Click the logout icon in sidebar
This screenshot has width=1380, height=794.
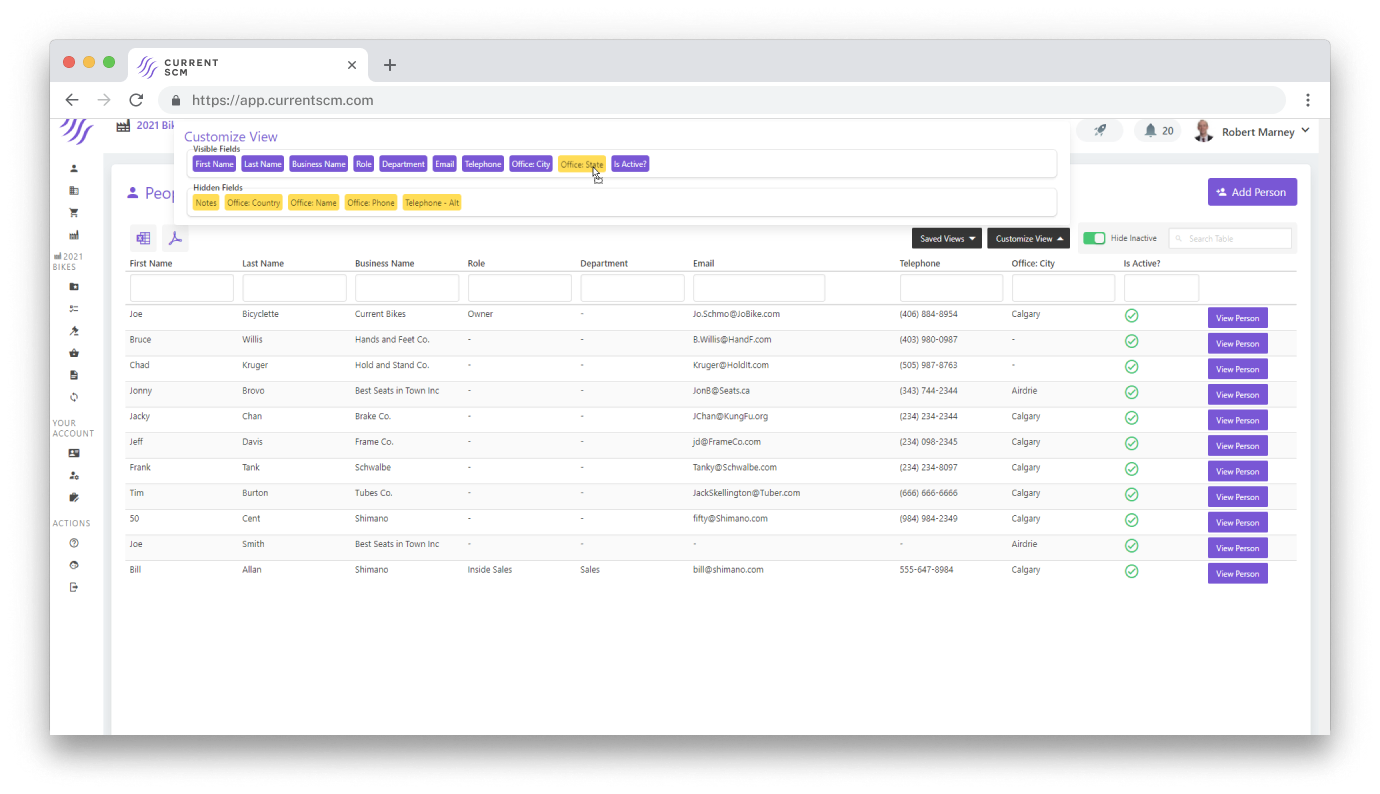[x=74, y=587]
